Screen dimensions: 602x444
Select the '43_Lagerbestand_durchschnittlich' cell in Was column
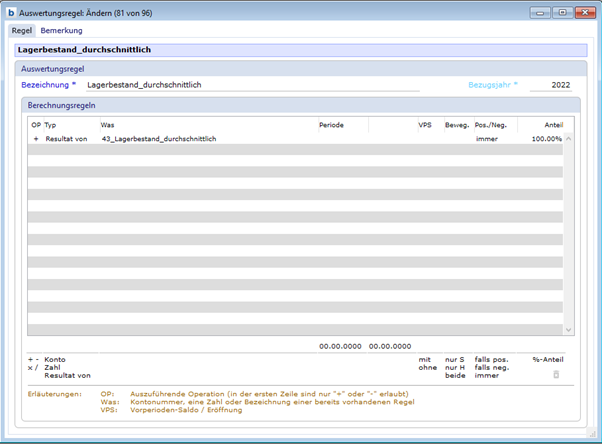pyautogui.click(x=159, y=139)
